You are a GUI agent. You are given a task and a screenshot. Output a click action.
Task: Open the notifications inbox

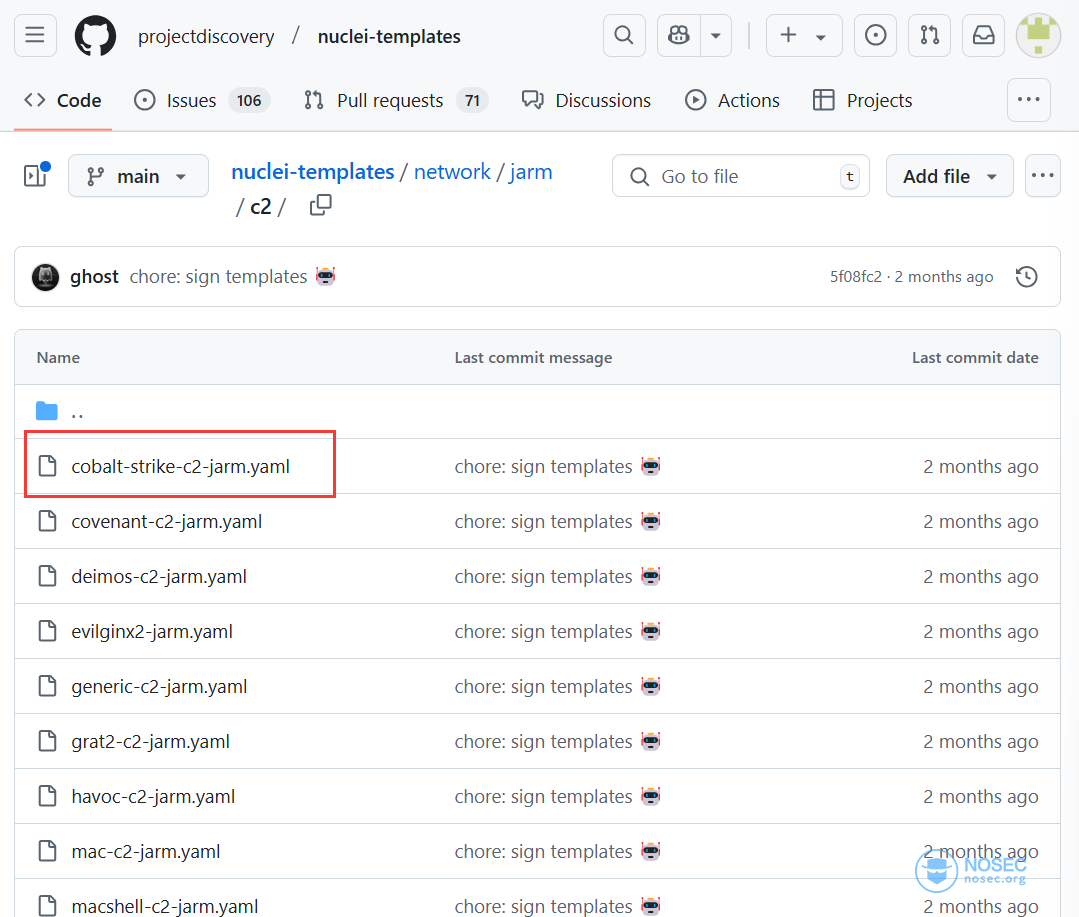983,35
